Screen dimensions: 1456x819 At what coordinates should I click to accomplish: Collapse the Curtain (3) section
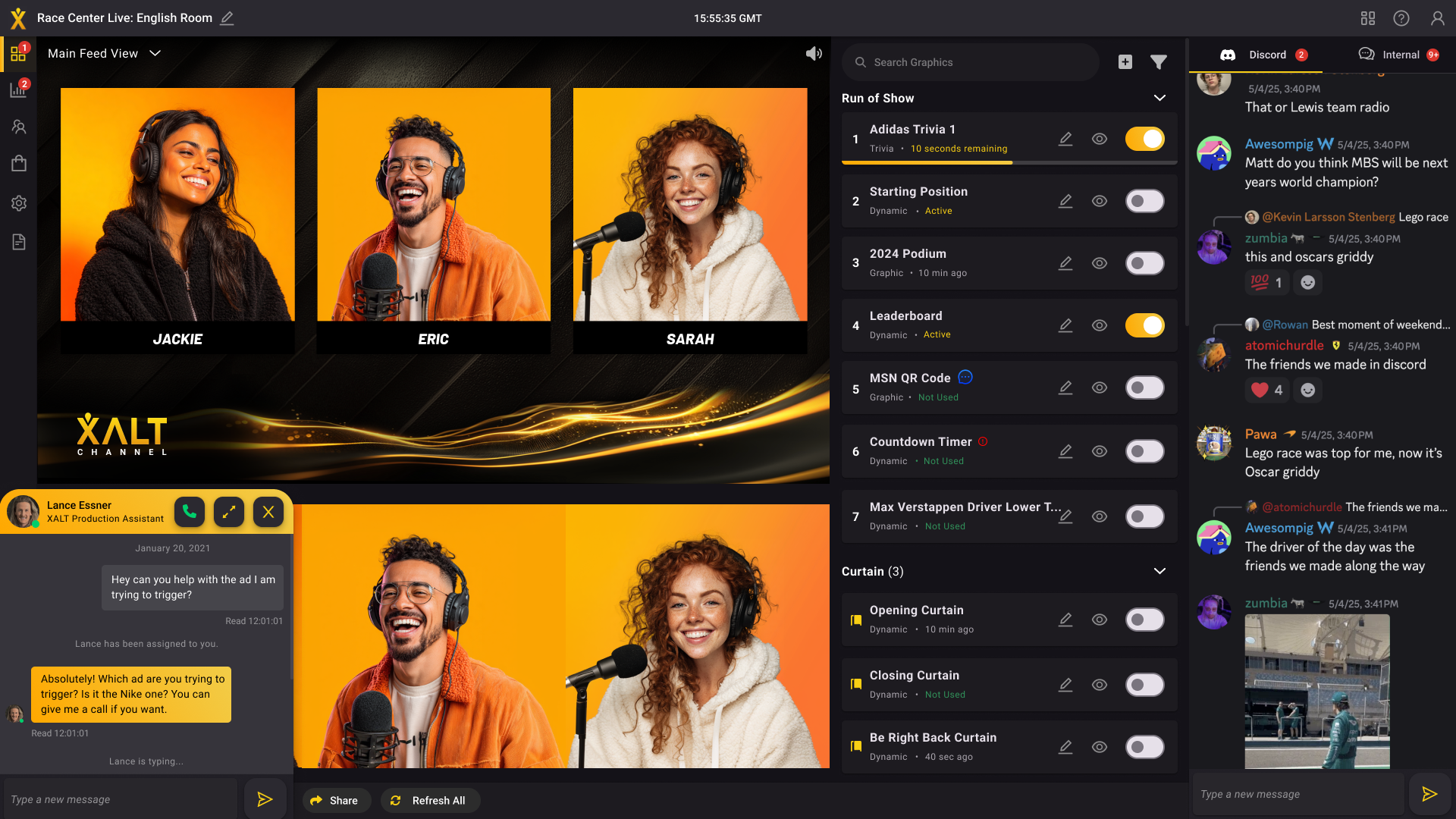(x=1159, y=571)
